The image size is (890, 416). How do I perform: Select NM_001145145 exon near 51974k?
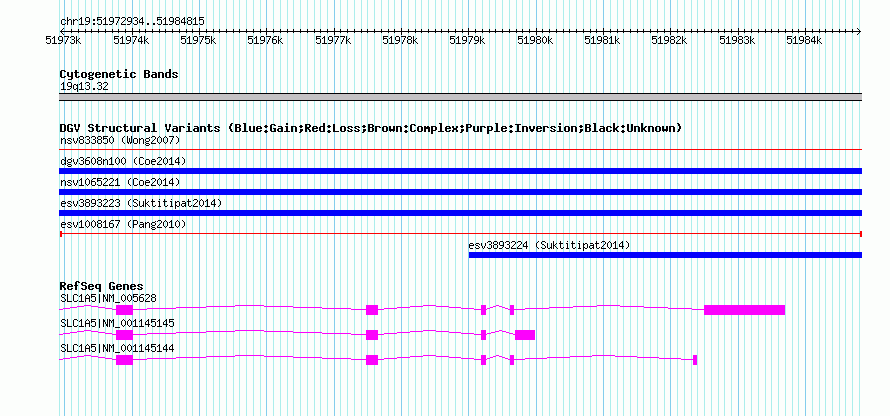click(x=124, y=335)
